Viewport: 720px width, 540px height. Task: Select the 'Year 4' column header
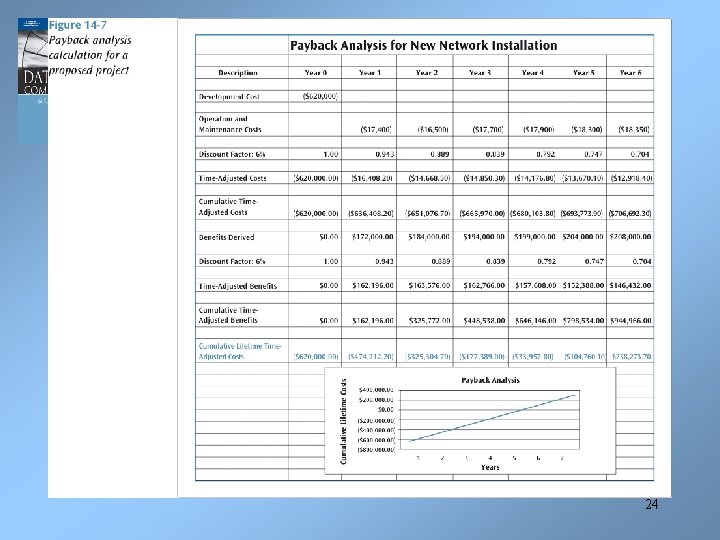(533, 73)
